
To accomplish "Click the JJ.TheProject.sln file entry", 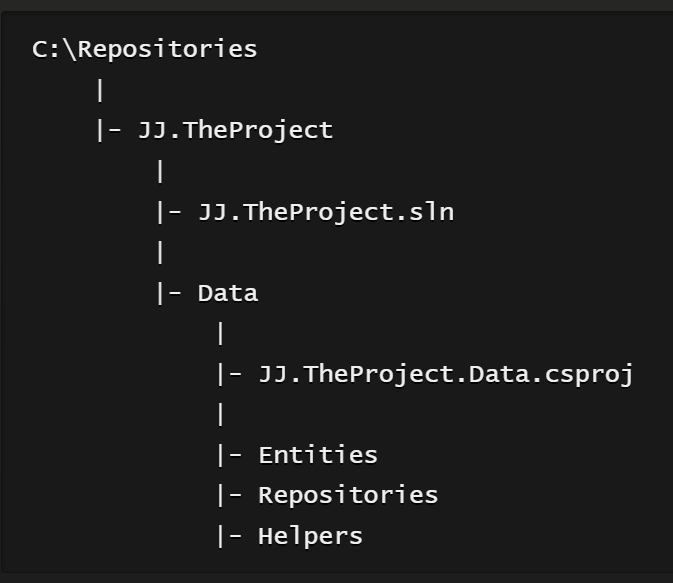I will click(326, 212).
